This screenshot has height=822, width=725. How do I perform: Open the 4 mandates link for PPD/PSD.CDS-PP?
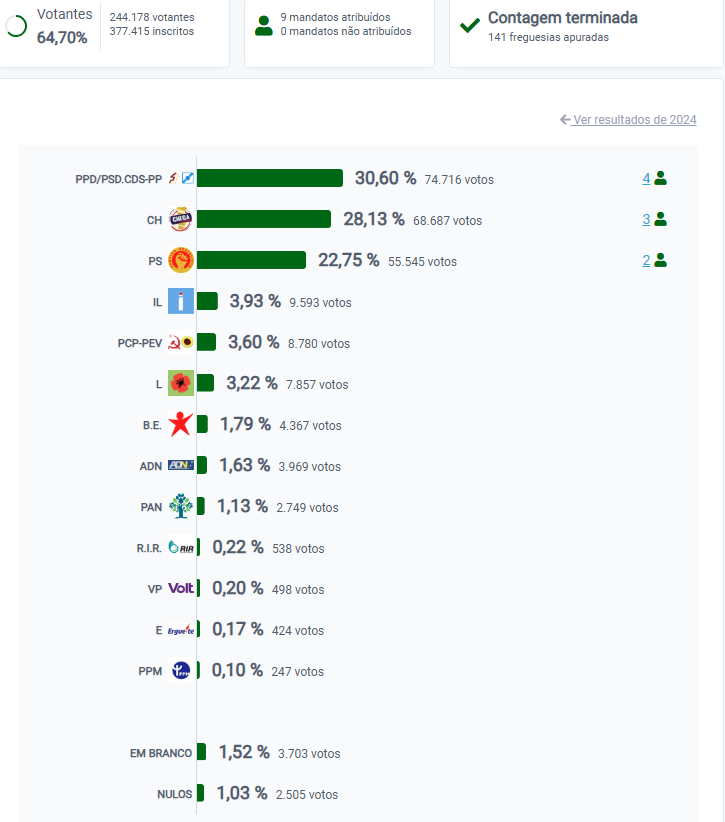(x=646, y=178)
